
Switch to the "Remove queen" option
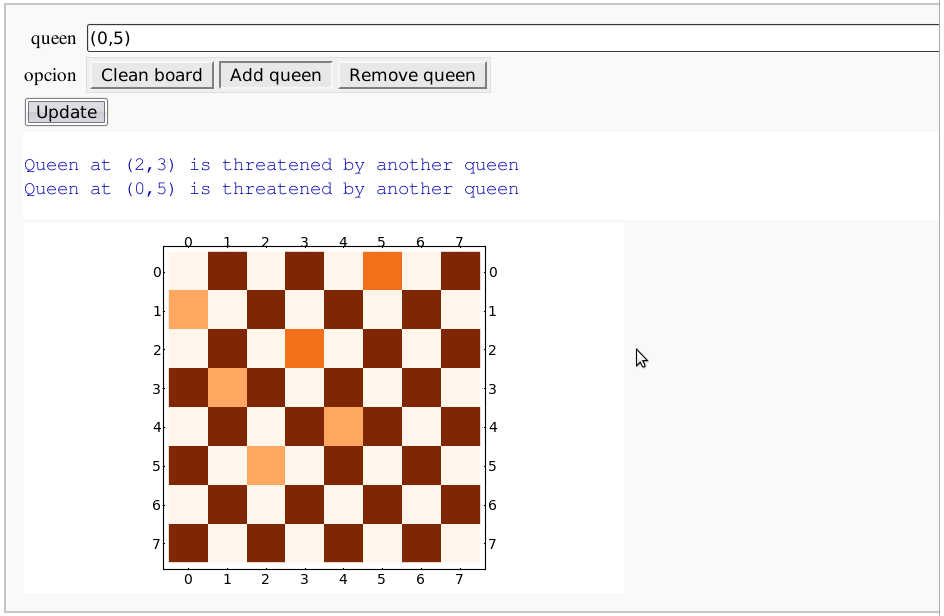click(412, 75)
